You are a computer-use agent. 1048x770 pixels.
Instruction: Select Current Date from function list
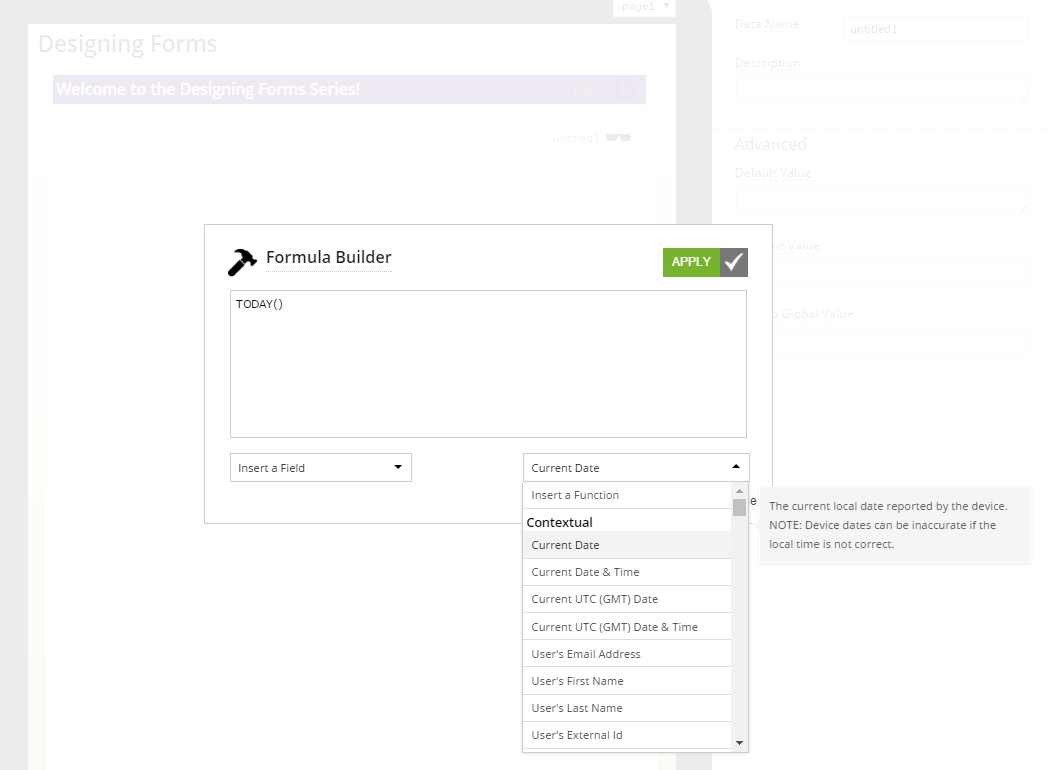point(627,545)
